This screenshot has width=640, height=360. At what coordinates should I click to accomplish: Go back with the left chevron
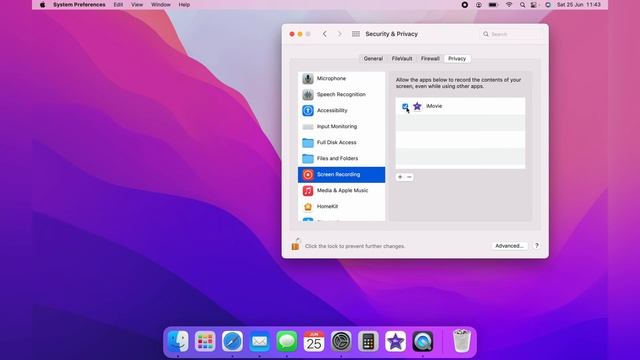(325, 34)
